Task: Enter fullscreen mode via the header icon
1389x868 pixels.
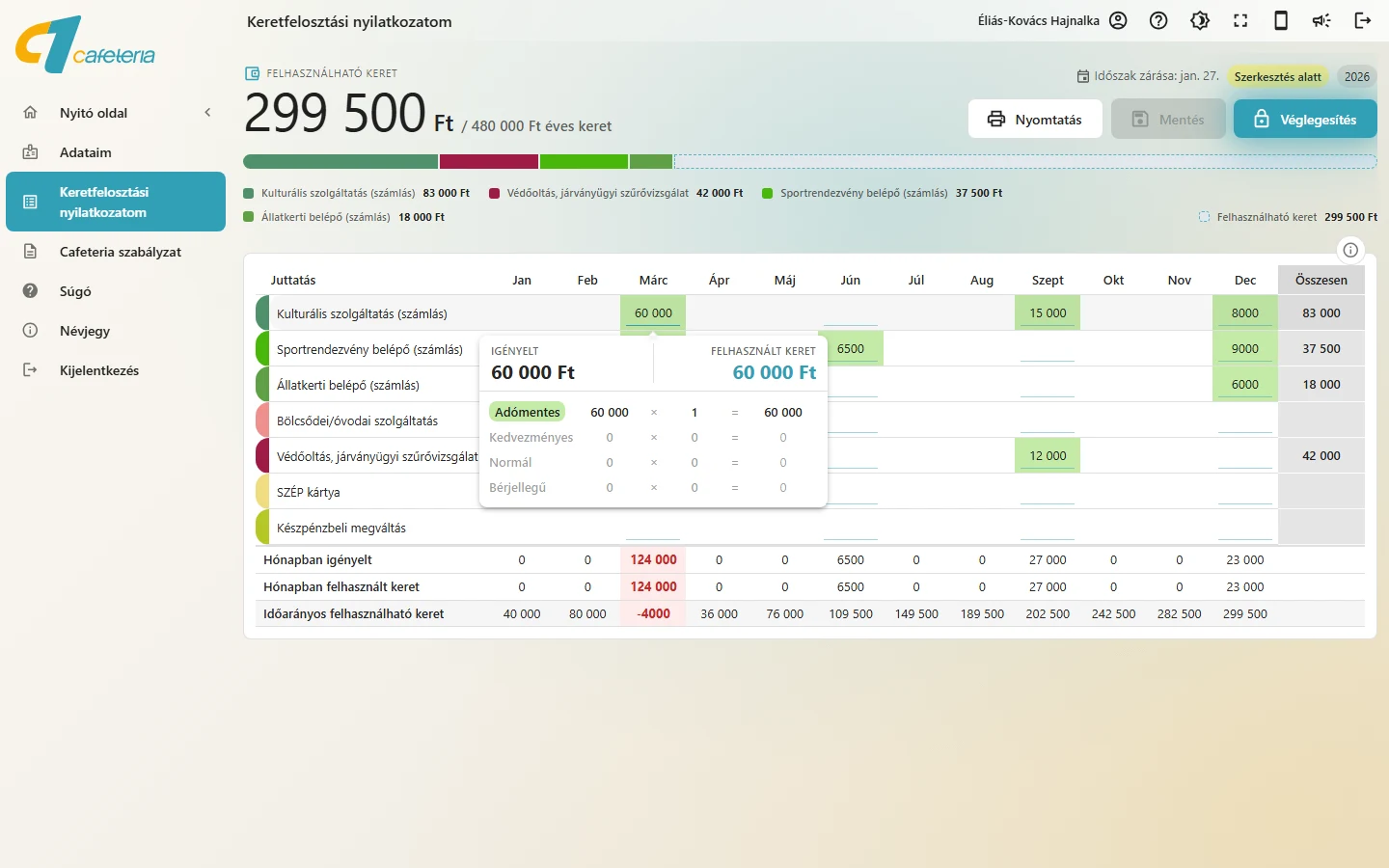Action: [1240, 20]
